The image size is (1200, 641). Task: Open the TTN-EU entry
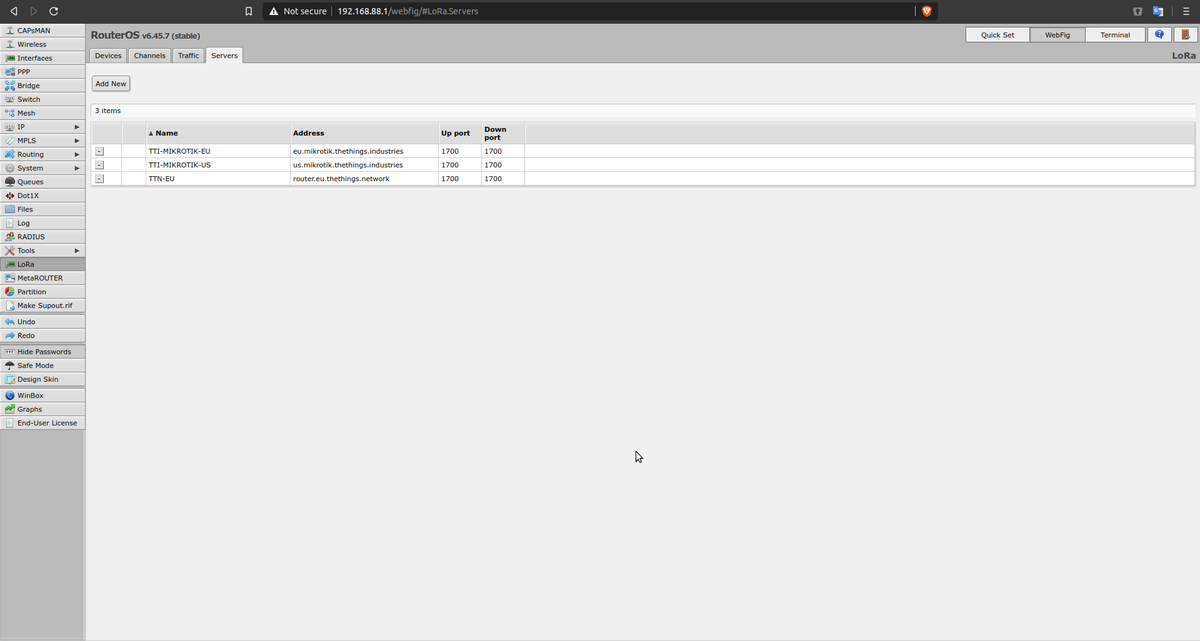pos(161,179)
